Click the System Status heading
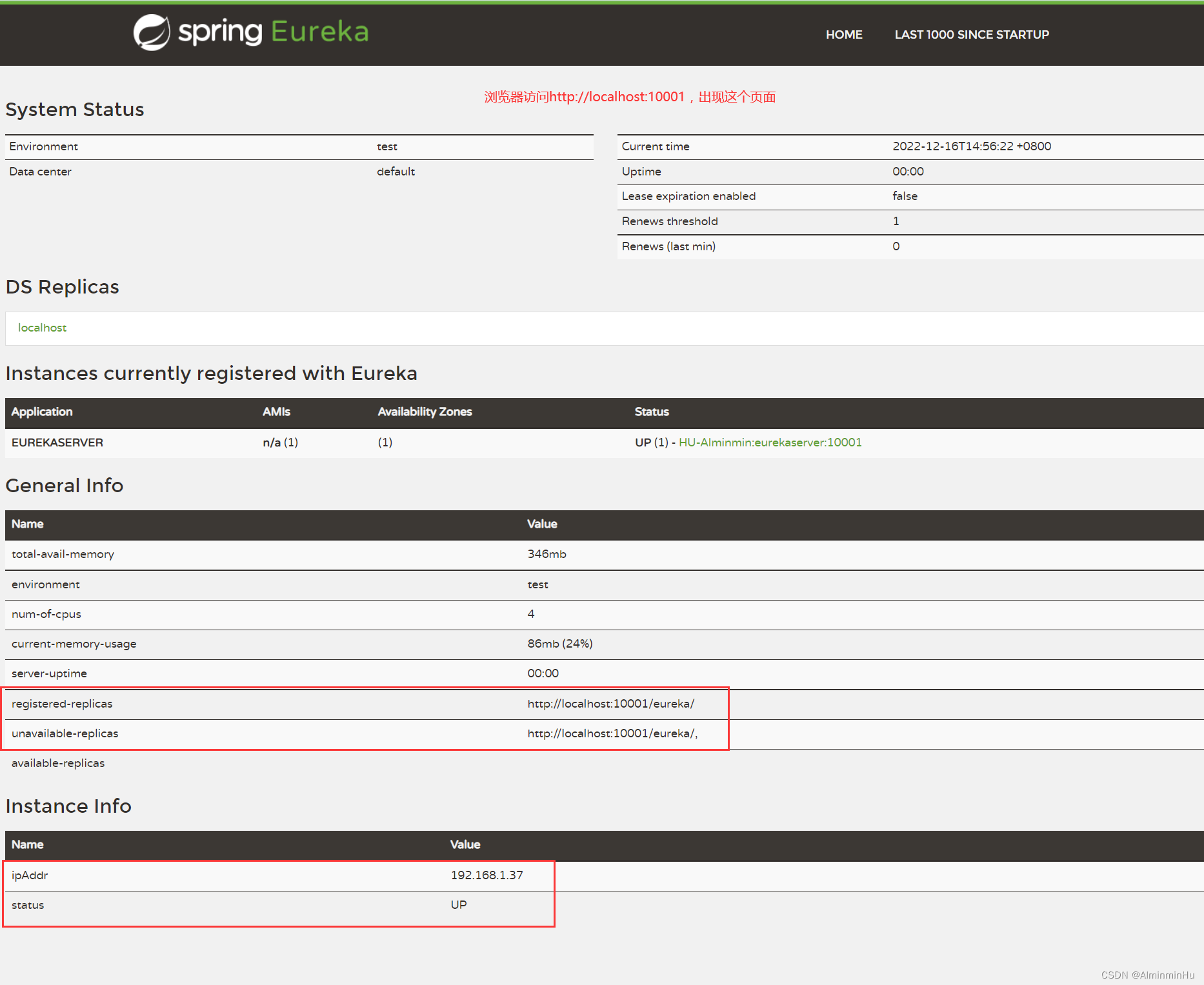Viewport: 1204px width, 985px height. [75, 110]
